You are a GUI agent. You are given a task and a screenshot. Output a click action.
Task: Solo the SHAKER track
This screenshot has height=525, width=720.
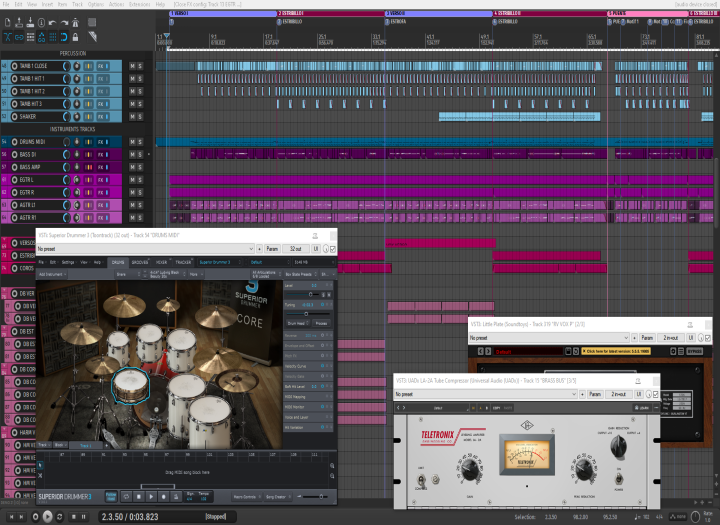(x=140, y=117)
